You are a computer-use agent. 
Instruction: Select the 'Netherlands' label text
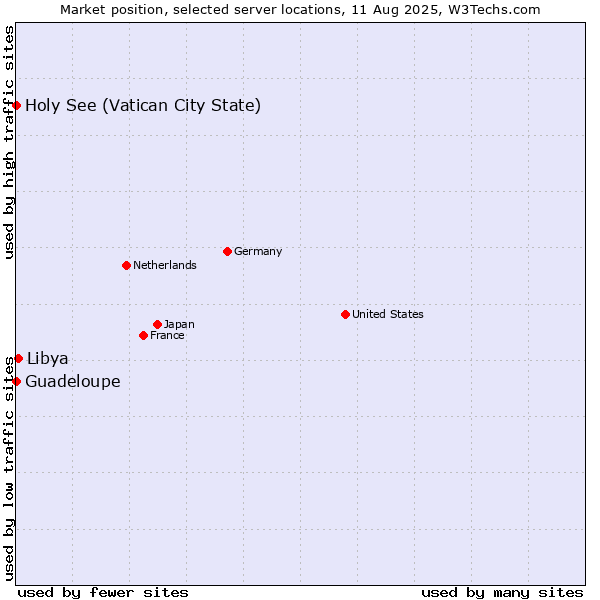(x=165, y=265)
